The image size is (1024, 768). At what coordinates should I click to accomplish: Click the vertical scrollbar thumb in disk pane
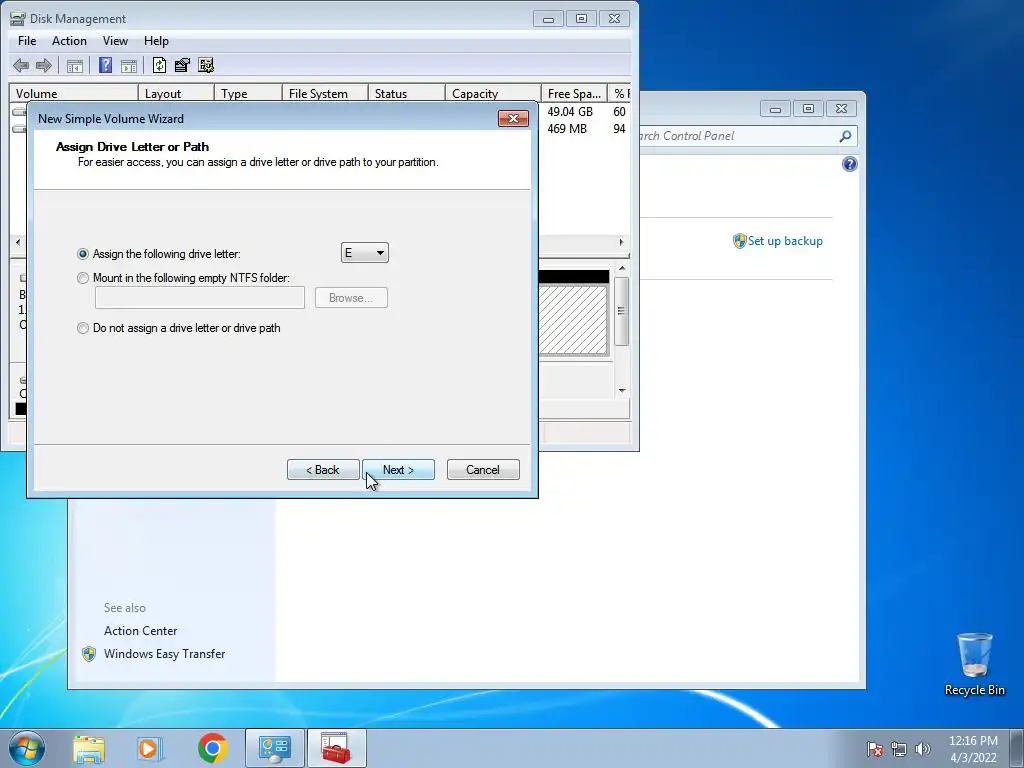click(621, 312)
